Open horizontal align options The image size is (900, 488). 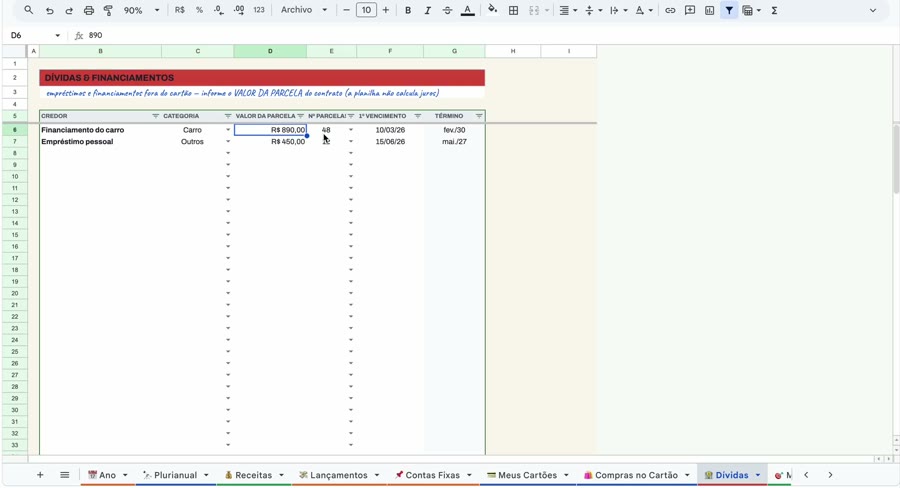tap(568, 10)
